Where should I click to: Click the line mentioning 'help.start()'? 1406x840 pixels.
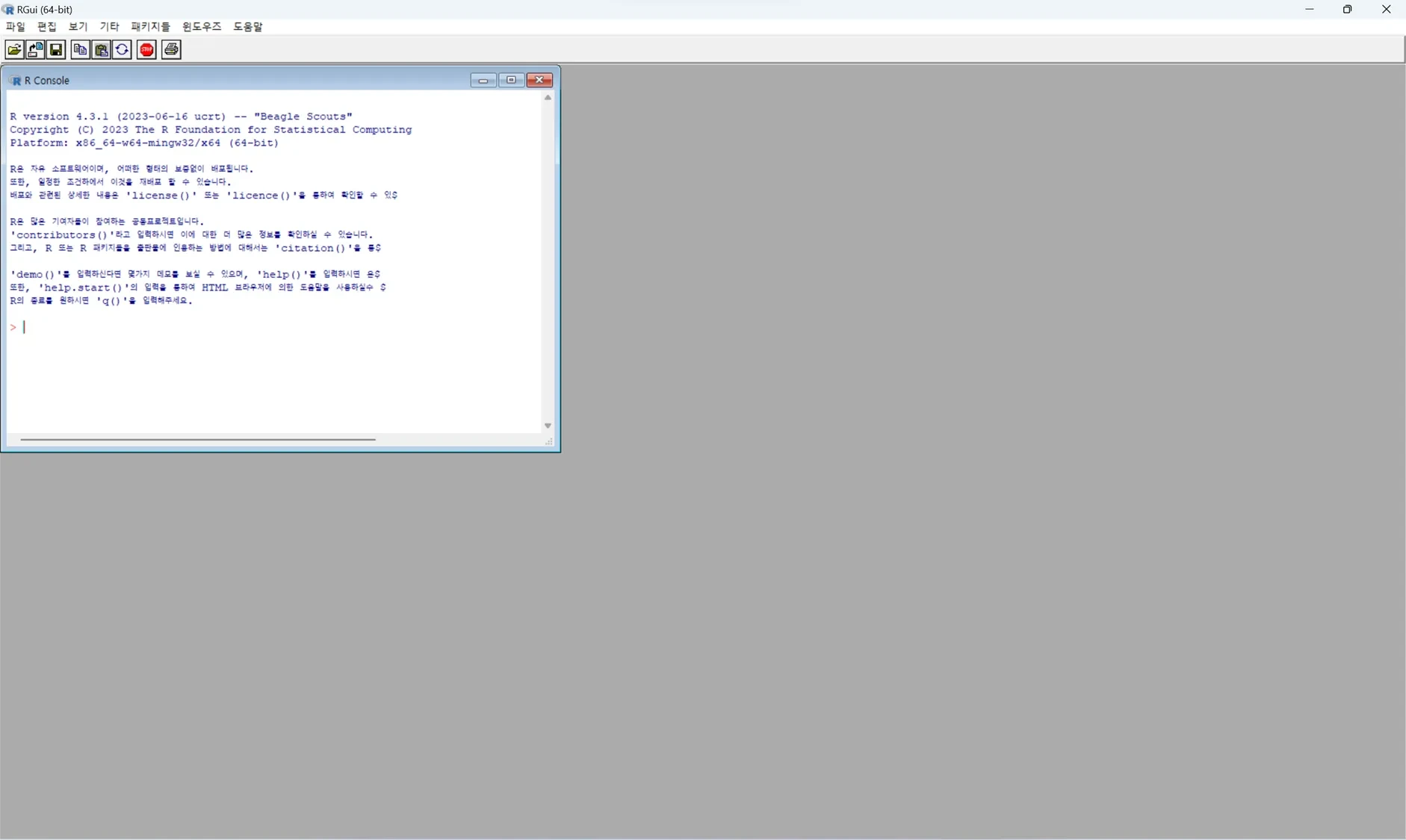[198, 287]
